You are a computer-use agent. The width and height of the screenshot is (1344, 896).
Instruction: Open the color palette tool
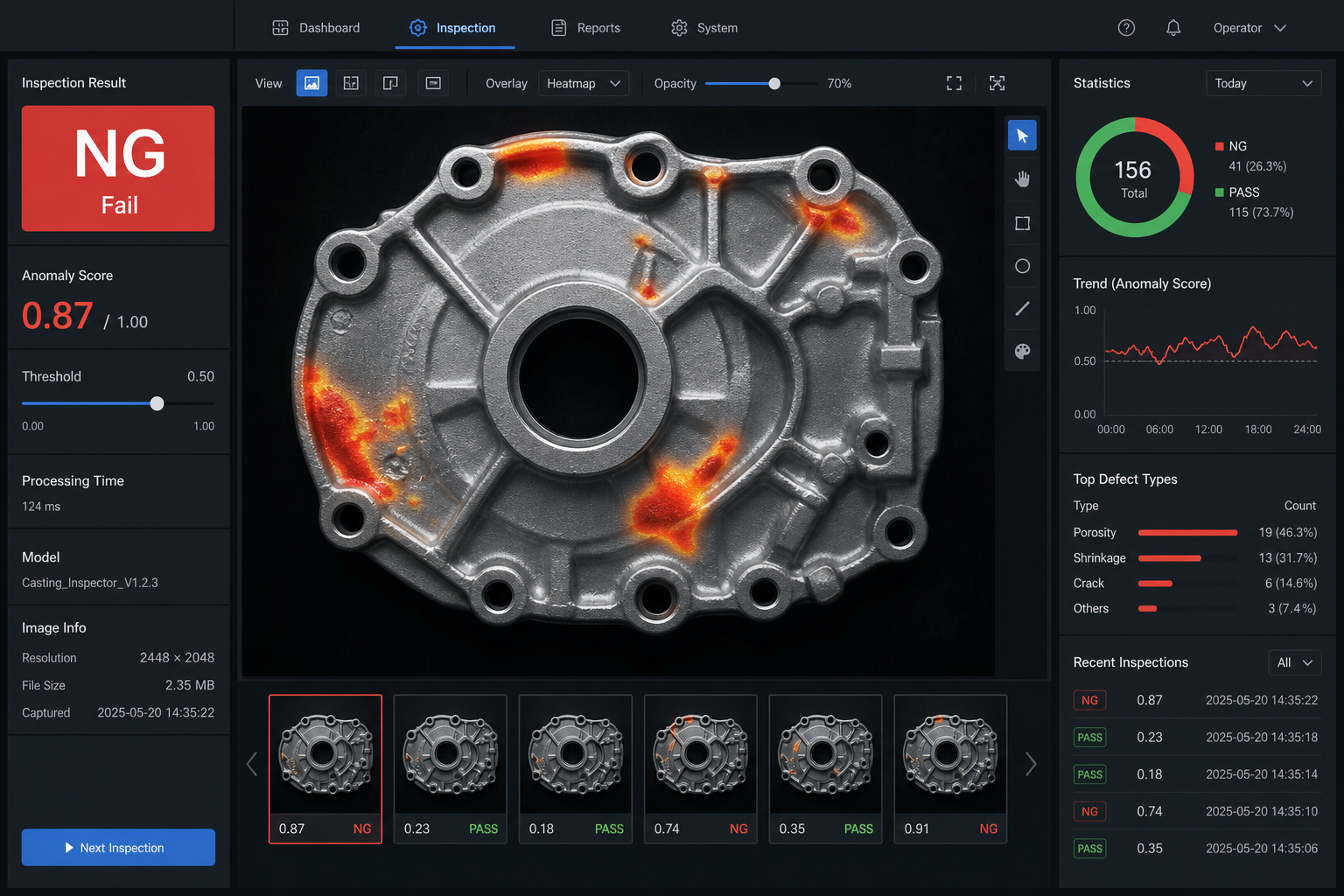point(1022,352)
